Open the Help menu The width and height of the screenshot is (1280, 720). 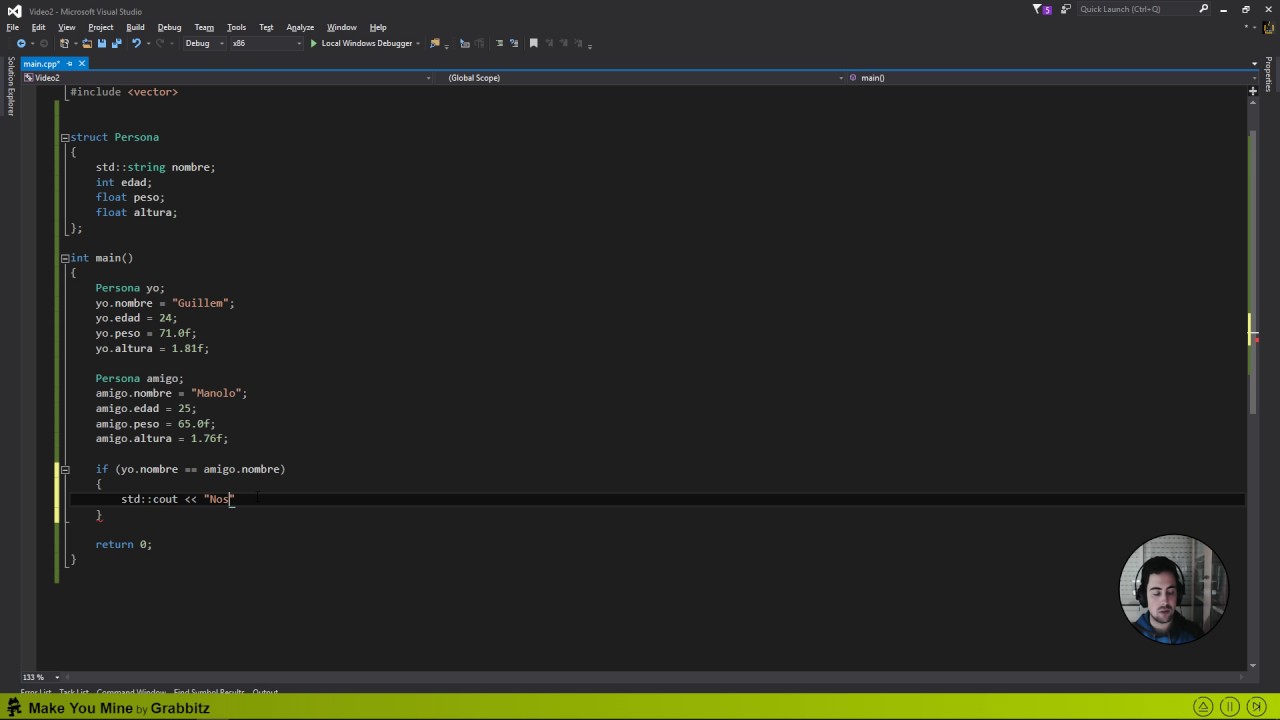point(378,27)
